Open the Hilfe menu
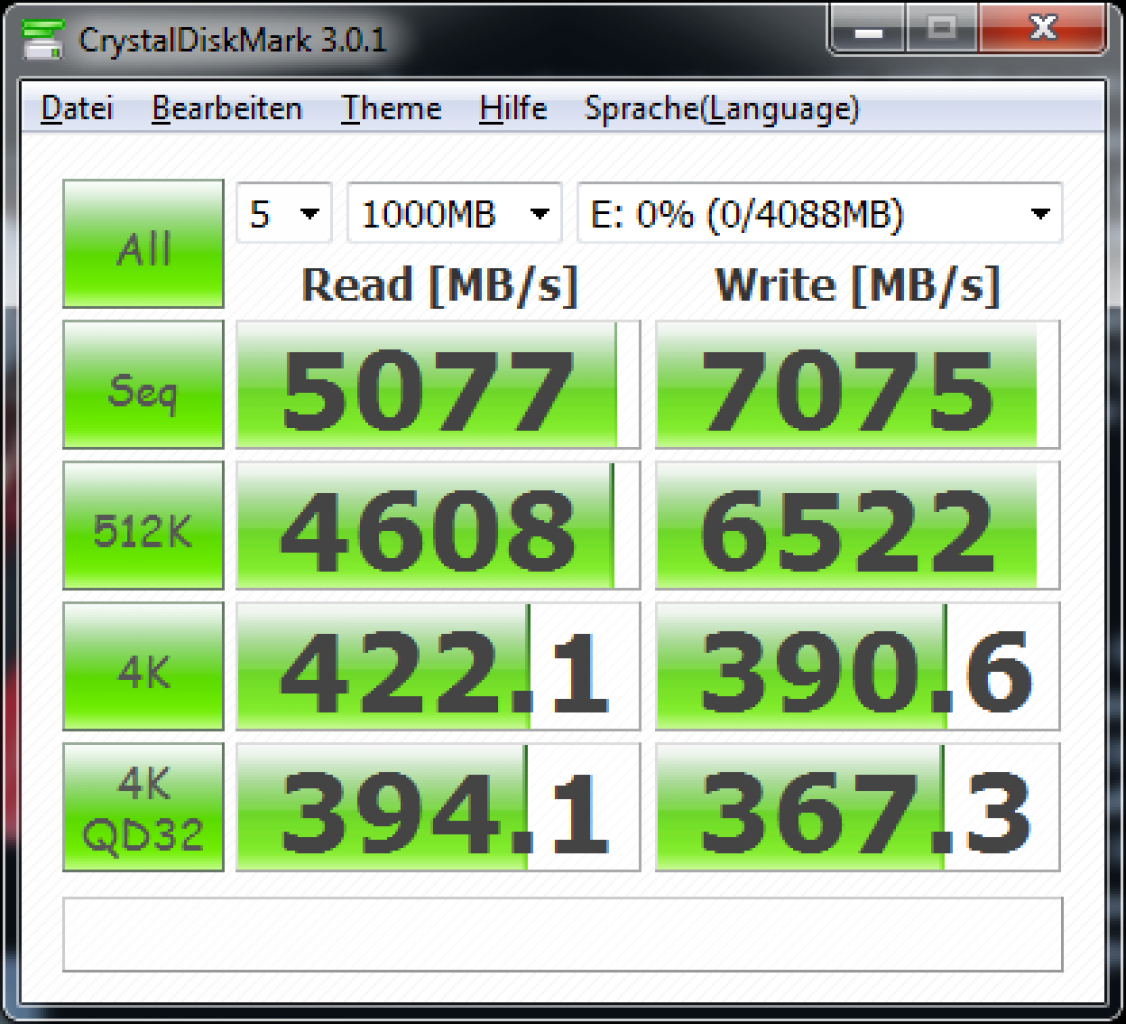Viewport: 1126px width, 1024px height. pyautogui.click(x=513, y=109)
